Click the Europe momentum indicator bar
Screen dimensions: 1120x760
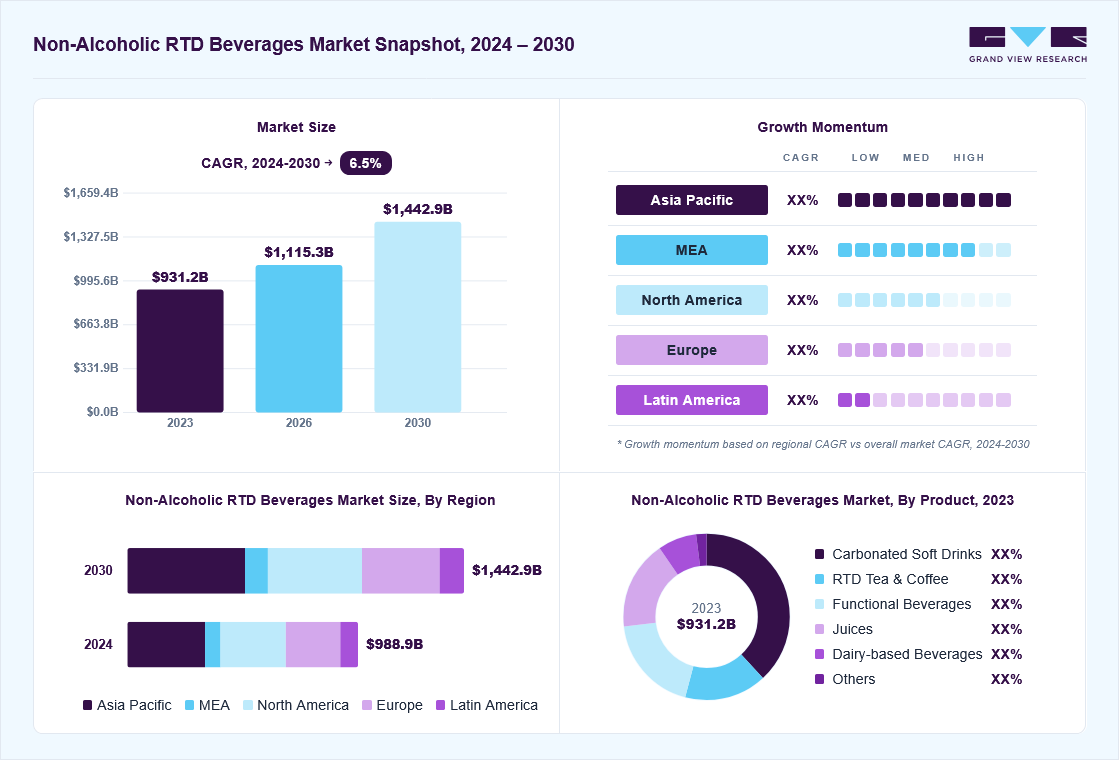[924, 350]
